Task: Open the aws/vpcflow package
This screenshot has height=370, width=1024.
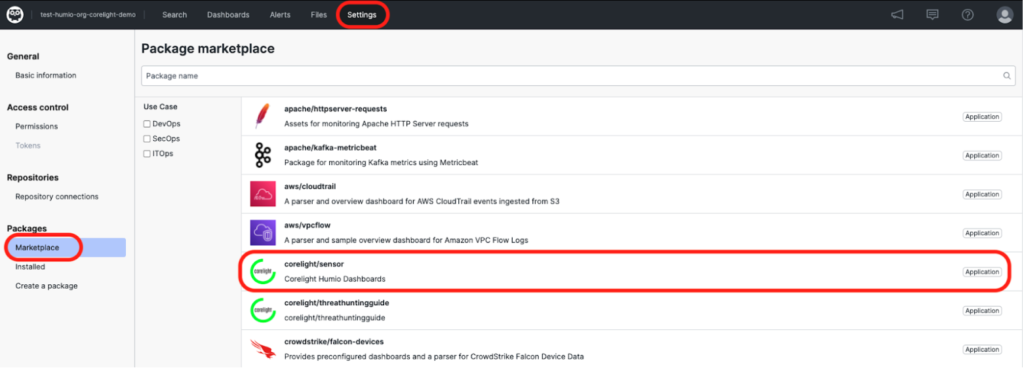Action: click(308, 225)
